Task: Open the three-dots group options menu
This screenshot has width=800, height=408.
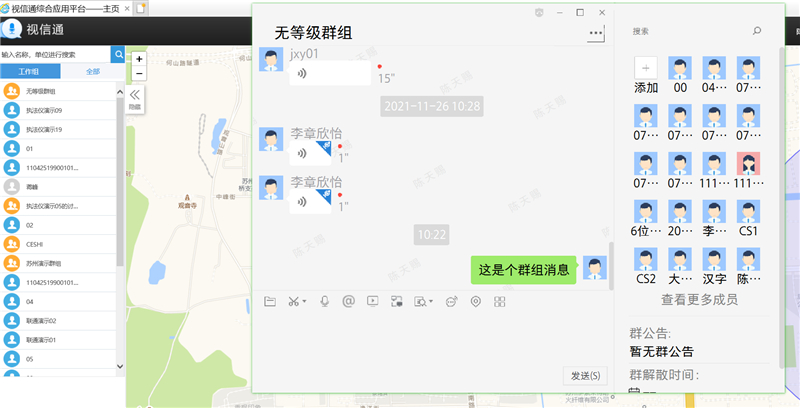Action: pyautogui.click(x=597, y=34)
